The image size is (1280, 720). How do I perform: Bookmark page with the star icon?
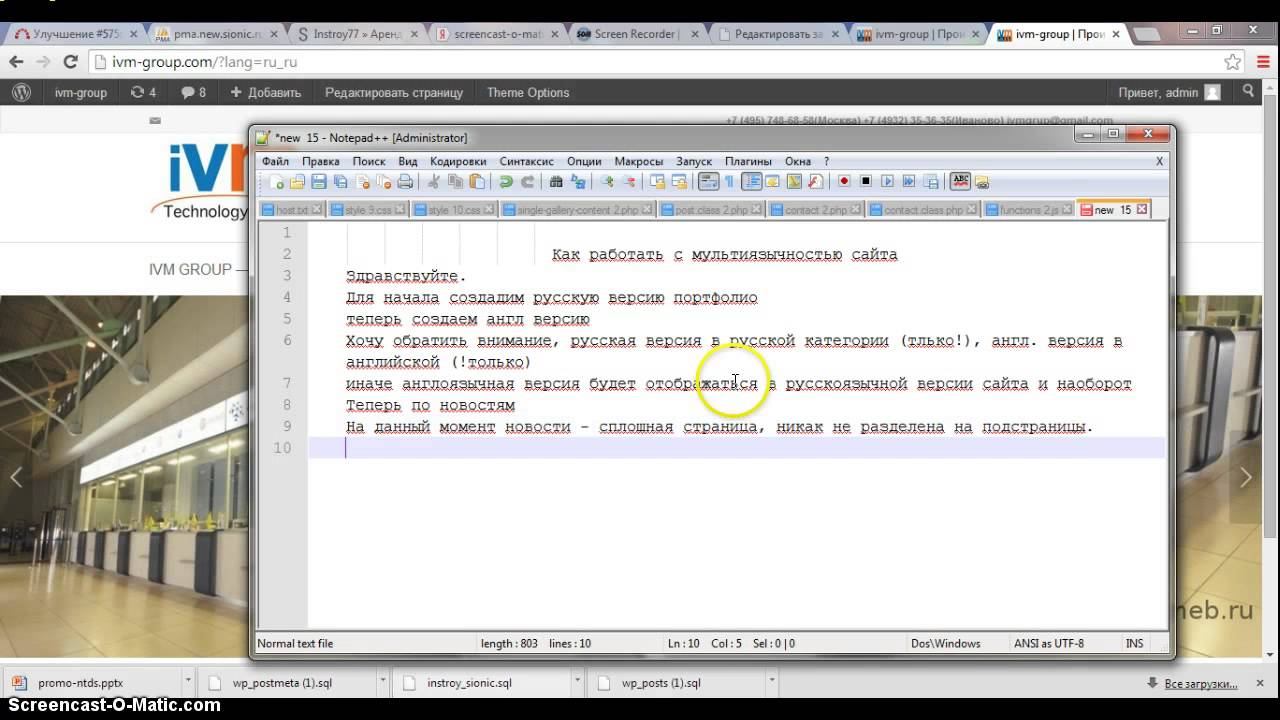[x=1233, y=62]
